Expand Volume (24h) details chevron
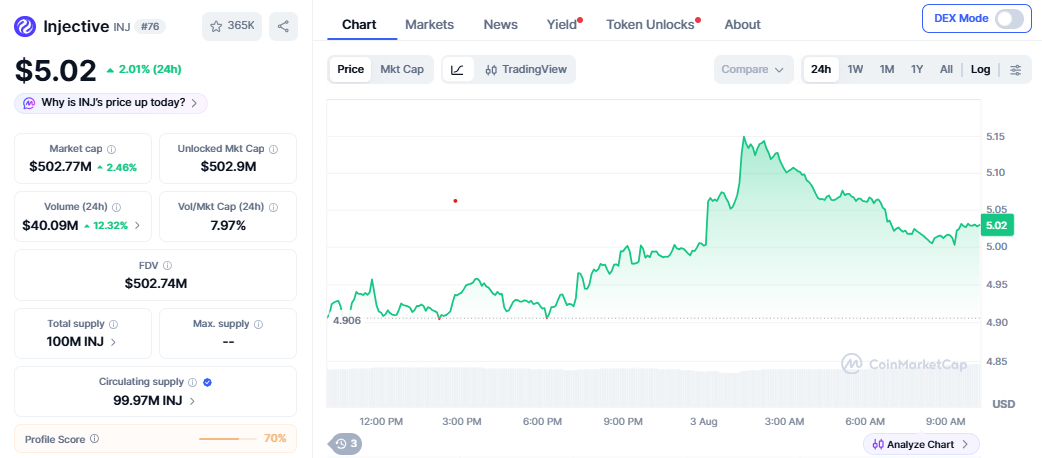The width and height of the screenshot is (1042, 458). point(138,225)
